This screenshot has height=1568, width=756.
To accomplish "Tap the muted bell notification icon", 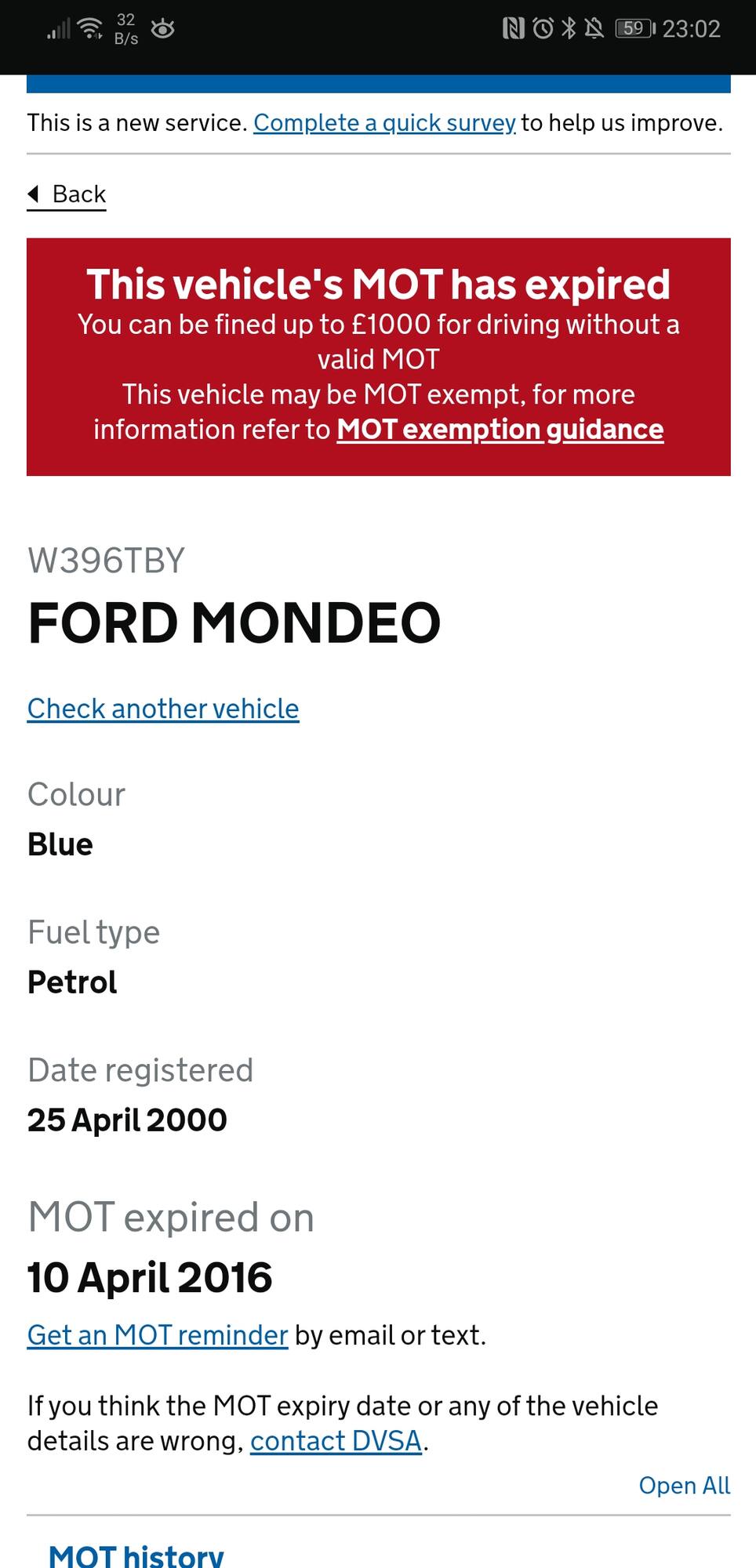I will (x=594, y=29).
